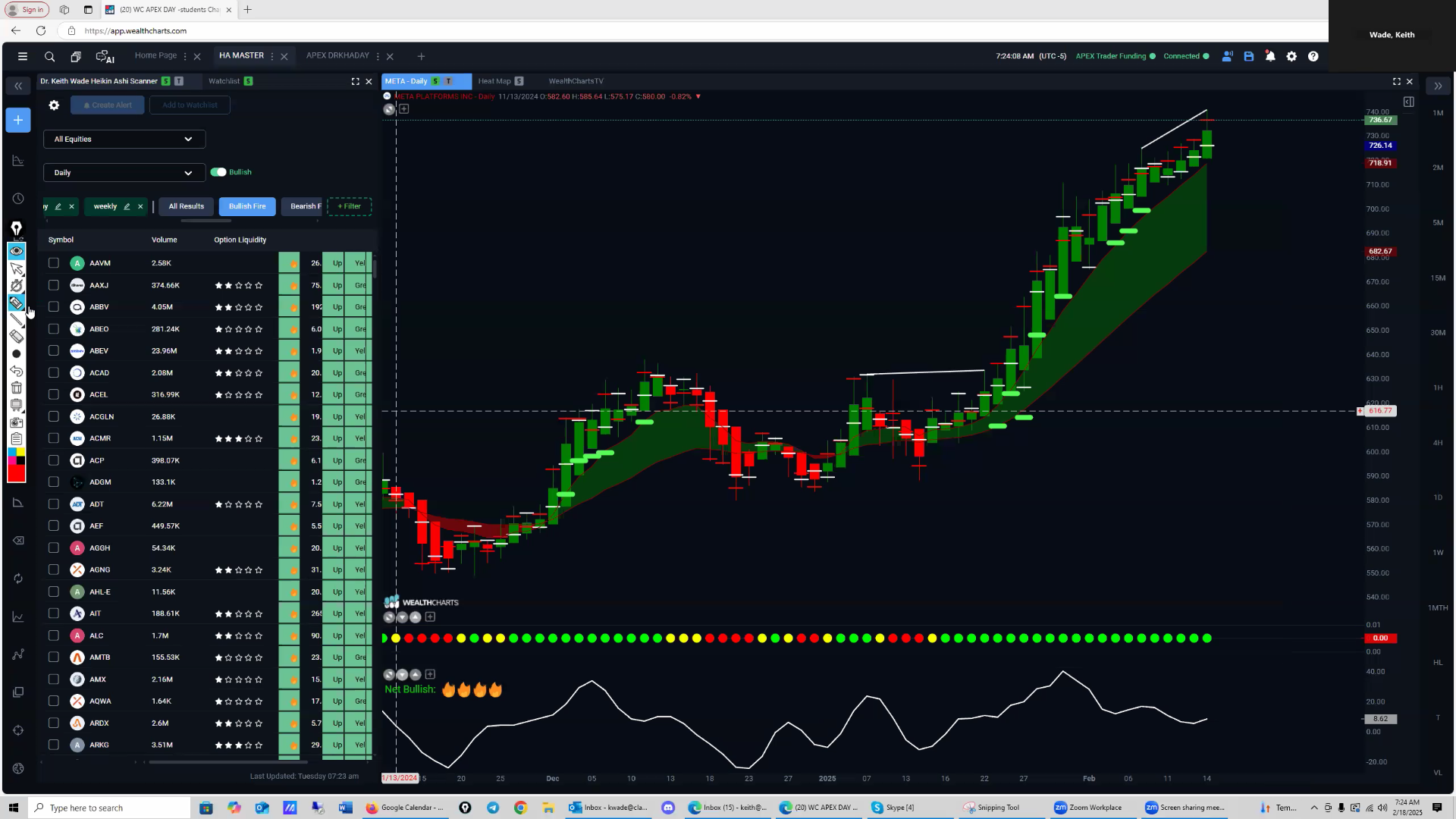Open the app settings gear in top bar
Image resolution: width=1456 pixels, height=819 pixels.
[x=1291, y=56]
